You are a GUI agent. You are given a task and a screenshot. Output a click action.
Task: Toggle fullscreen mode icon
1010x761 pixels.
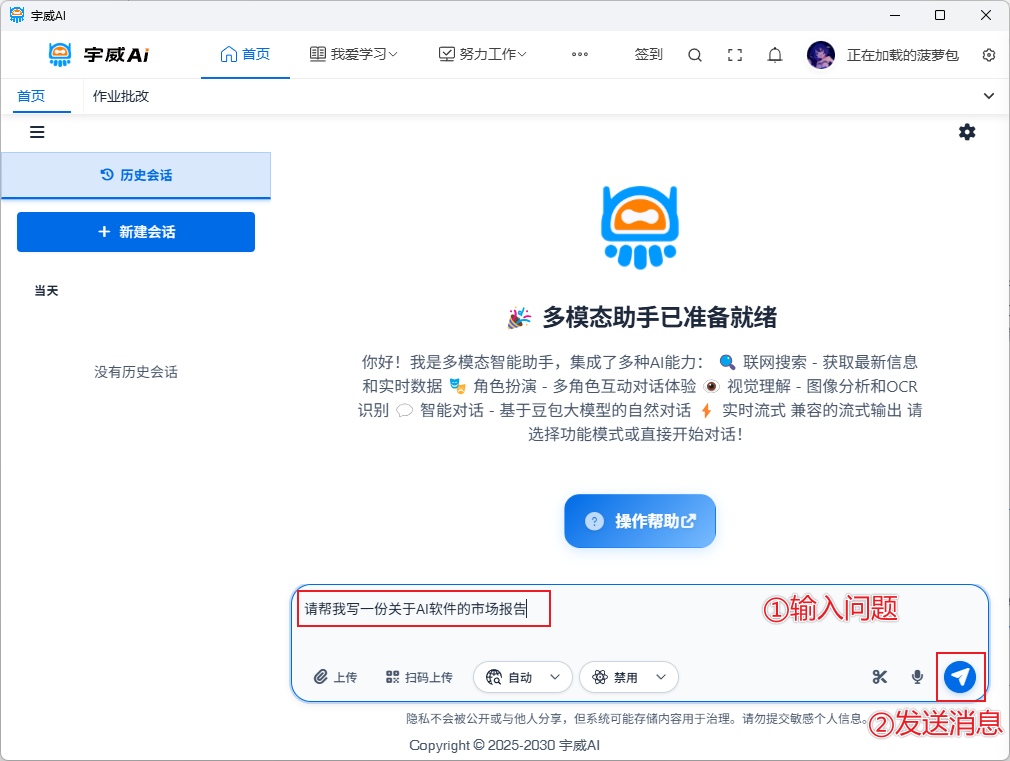(735, 55)
